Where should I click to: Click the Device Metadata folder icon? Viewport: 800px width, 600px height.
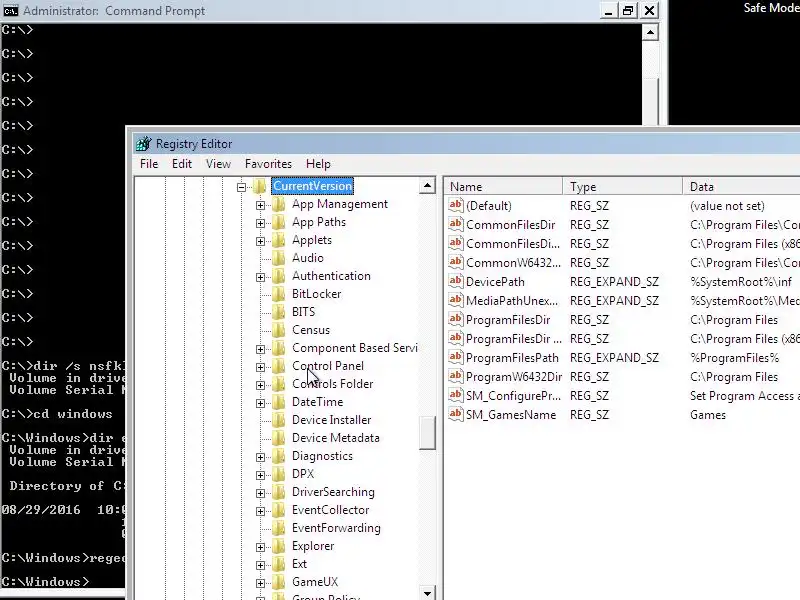coord(279,438)
